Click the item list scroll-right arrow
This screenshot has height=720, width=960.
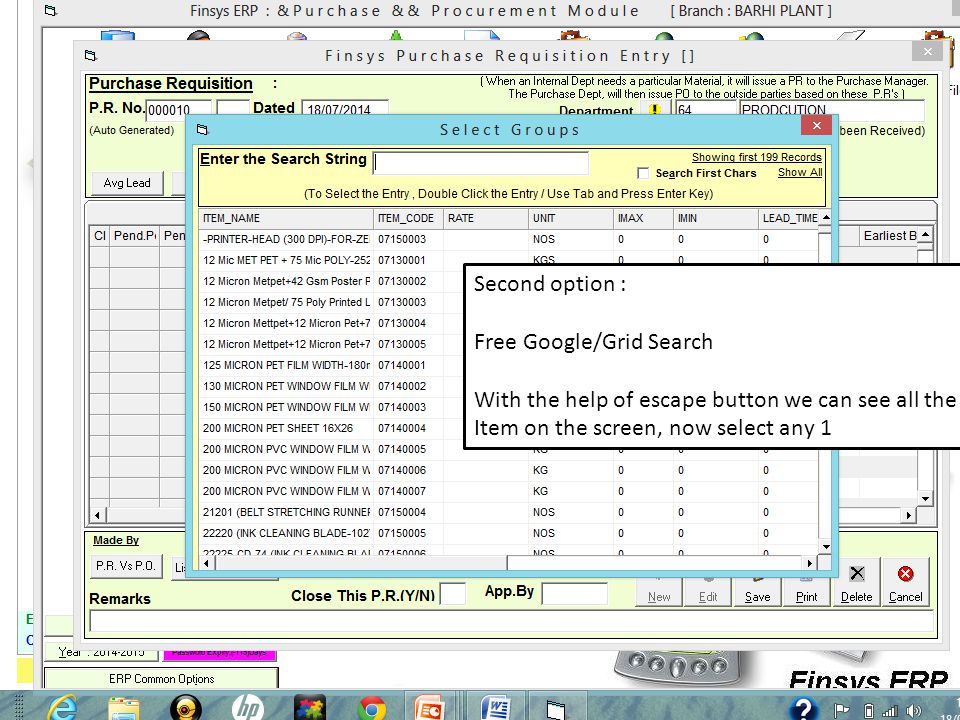810,563
